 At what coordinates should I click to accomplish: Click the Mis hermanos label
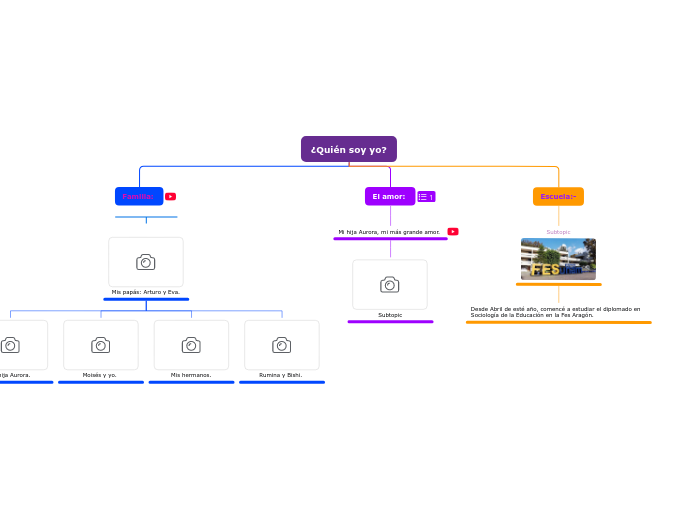click(191, 375)
